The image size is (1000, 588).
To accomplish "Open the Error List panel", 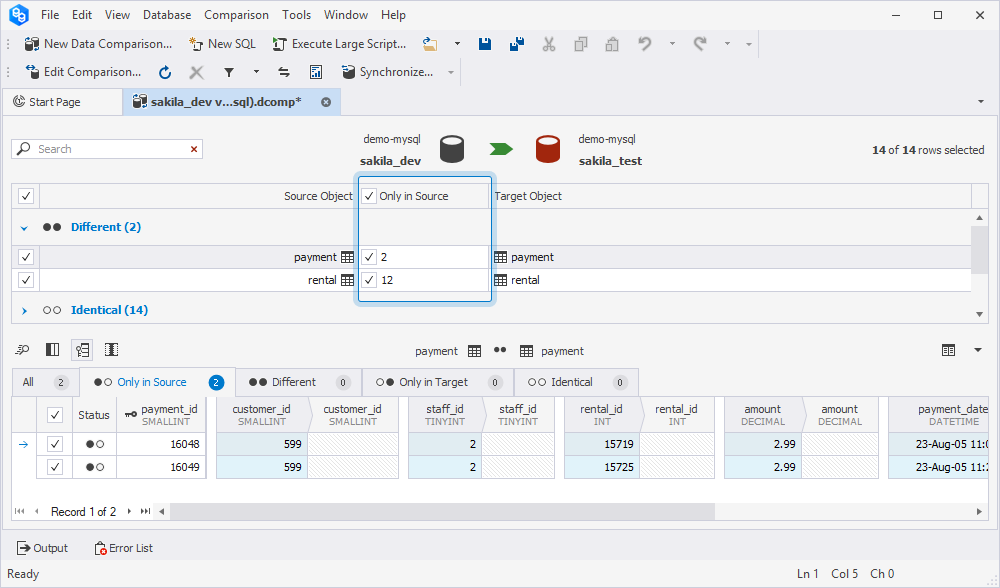I will (x=124, y=548).
